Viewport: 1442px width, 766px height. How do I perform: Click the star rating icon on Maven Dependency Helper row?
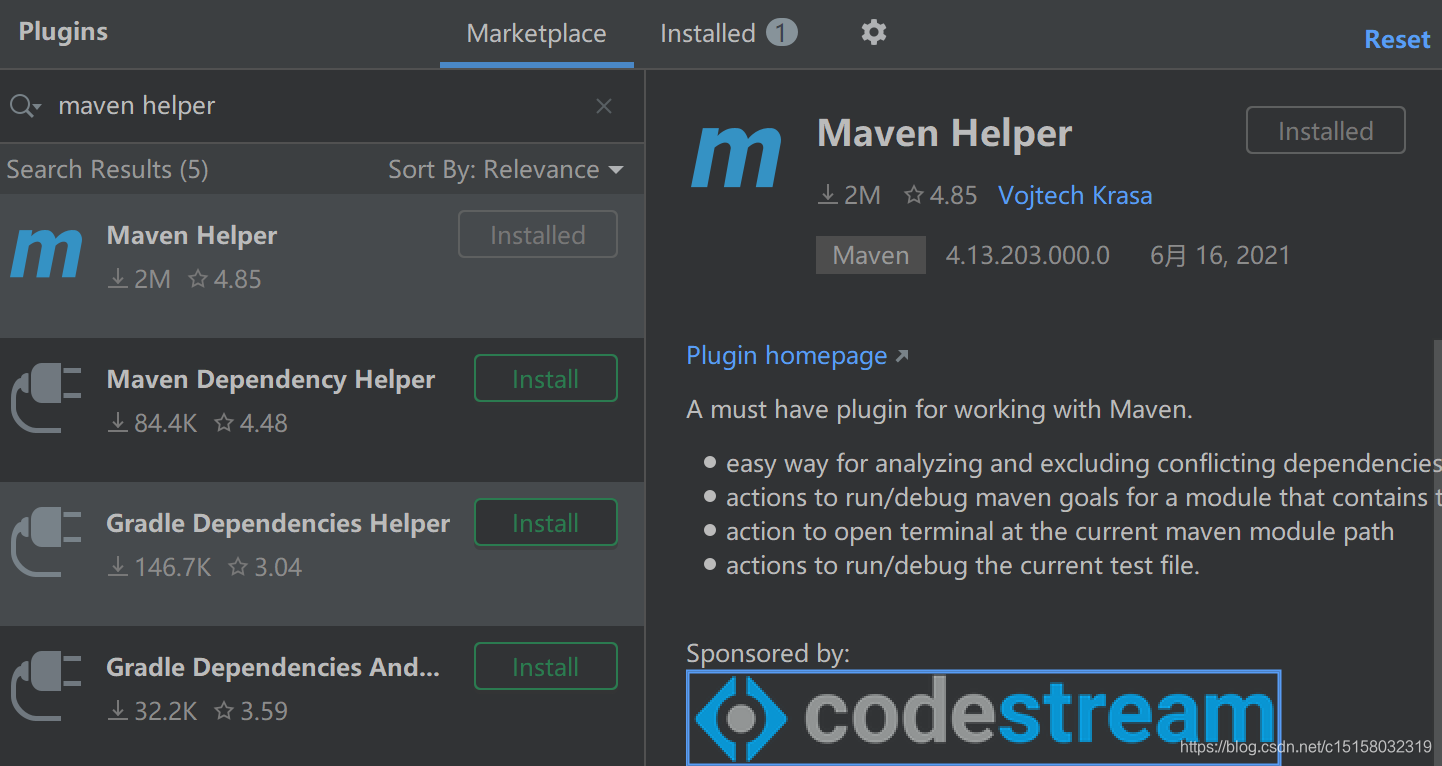(x=224, y=423)
